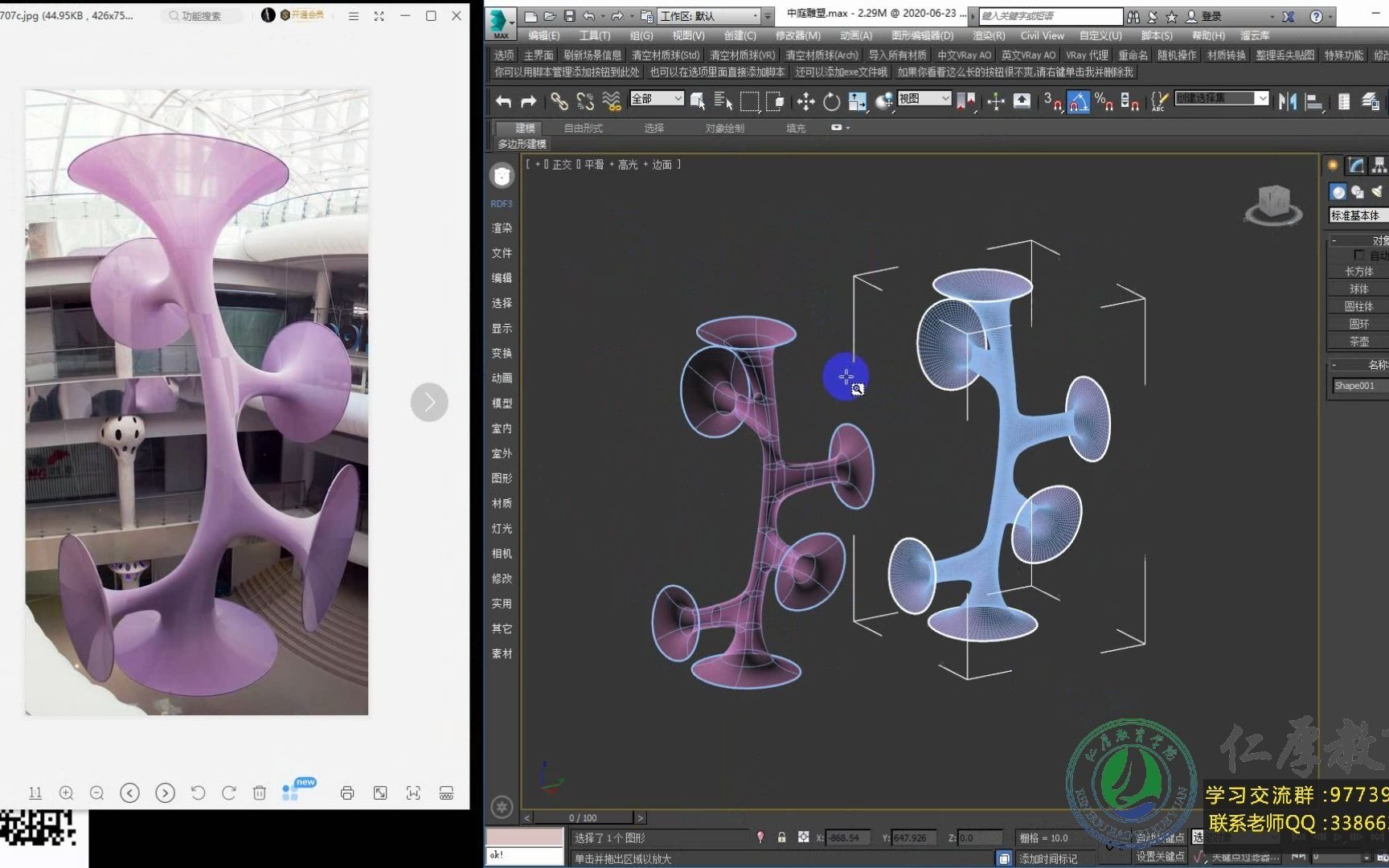The height and width of the screenshot is (868, 1389).
Task: Click the time slider 0 / 100 handle
Action: click(x=584, y=817)
